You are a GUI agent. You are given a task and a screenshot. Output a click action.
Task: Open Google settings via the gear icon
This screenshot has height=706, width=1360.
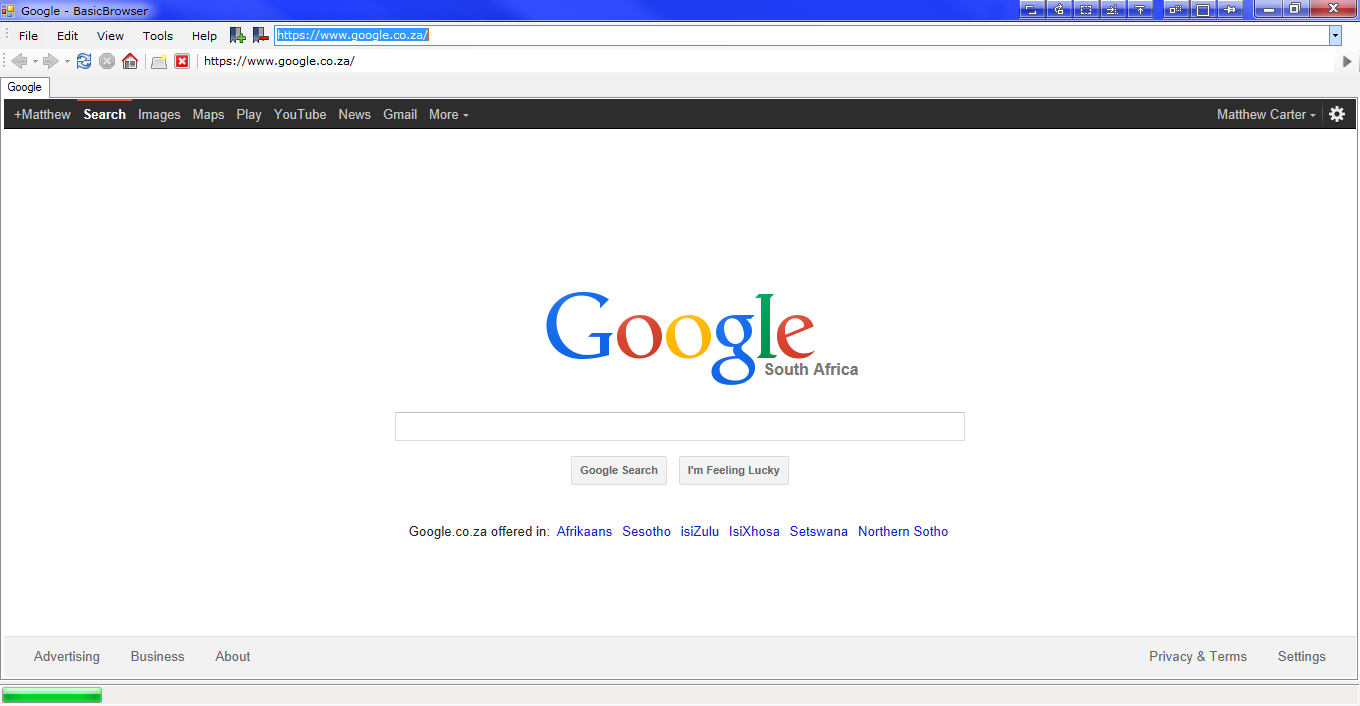point(1337,114)
